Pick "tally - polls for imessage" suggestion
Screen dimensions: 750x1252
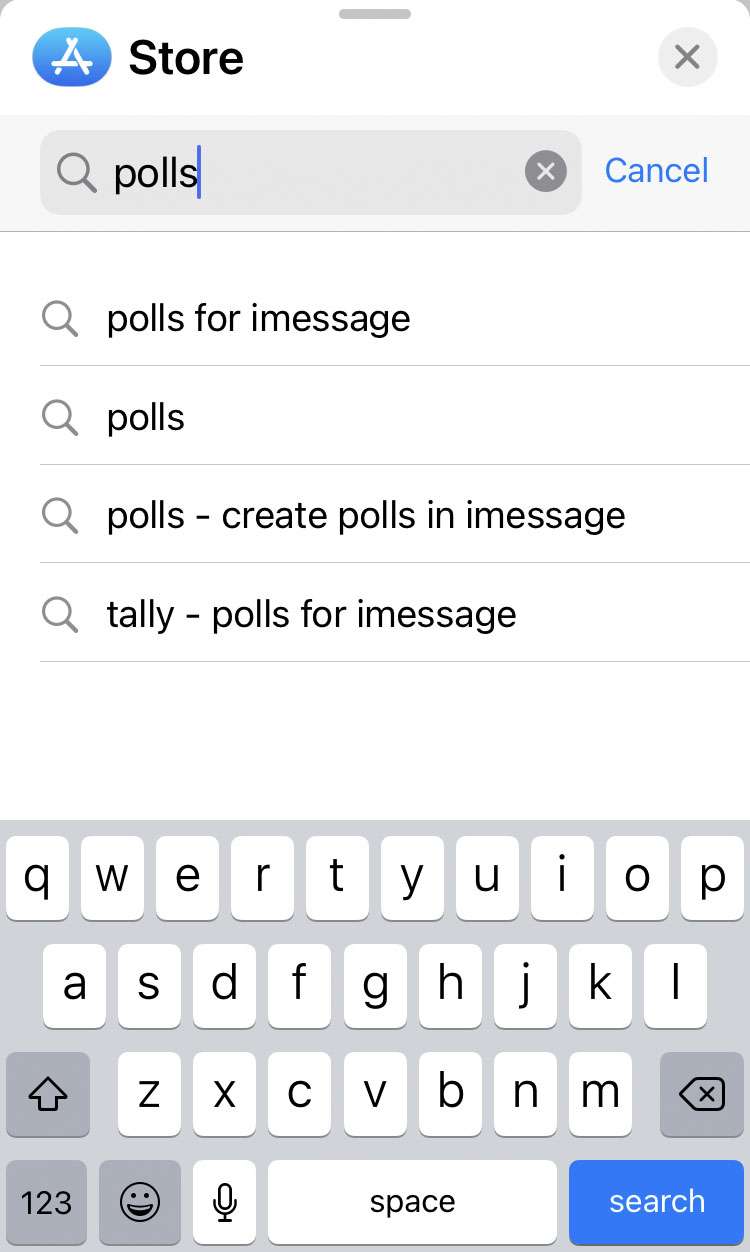tap(311, 614)
